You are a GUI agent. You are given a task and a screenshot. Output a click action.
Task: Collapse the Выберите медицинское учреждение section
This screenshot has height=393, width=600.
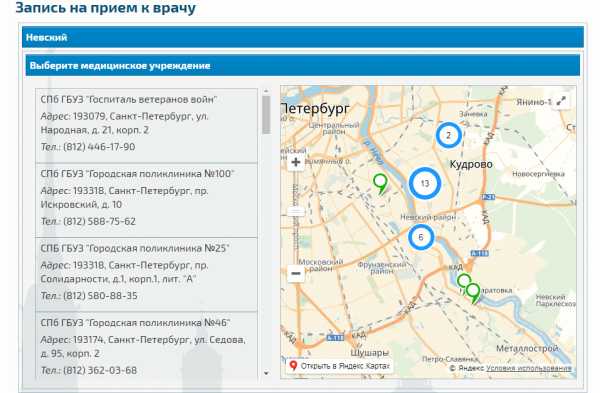click(x=303, y=65)
